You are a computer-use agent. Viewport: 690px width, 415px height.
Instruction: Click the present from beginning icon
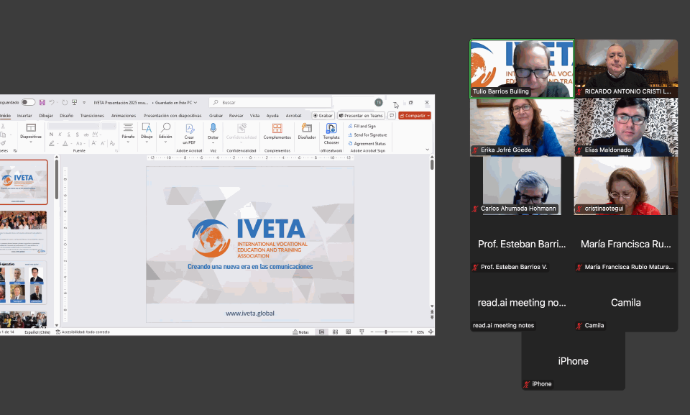(x=74, y=102)
